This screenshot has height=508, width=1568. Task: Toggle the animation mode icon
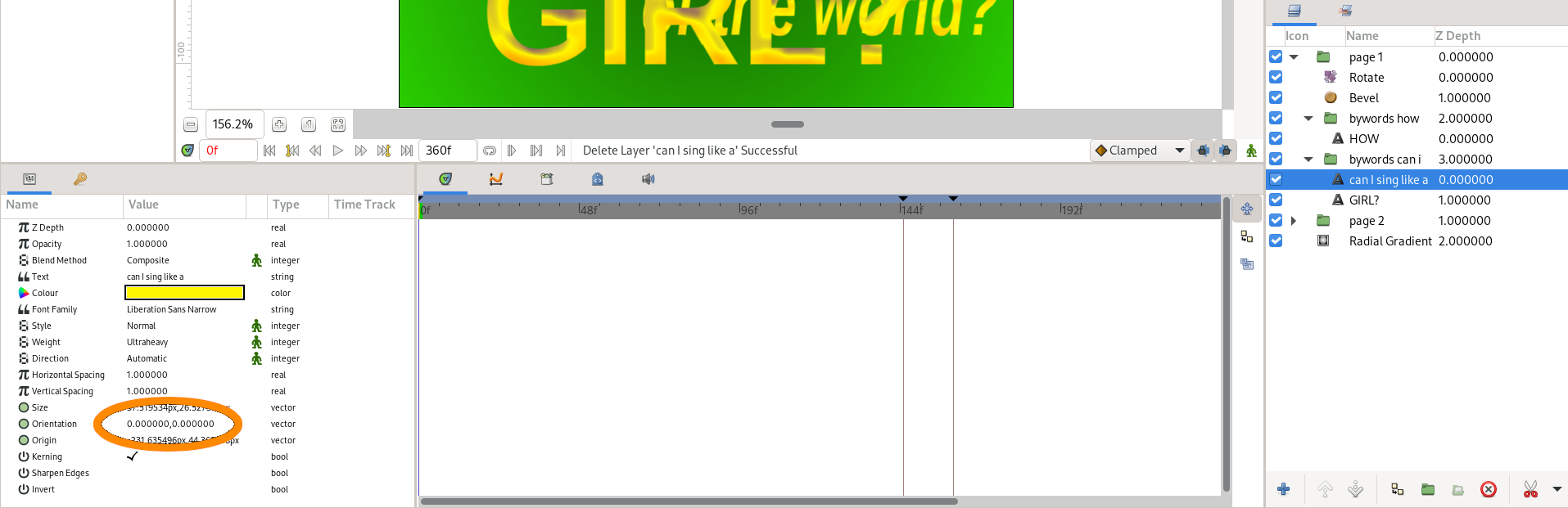coord(188,151)
